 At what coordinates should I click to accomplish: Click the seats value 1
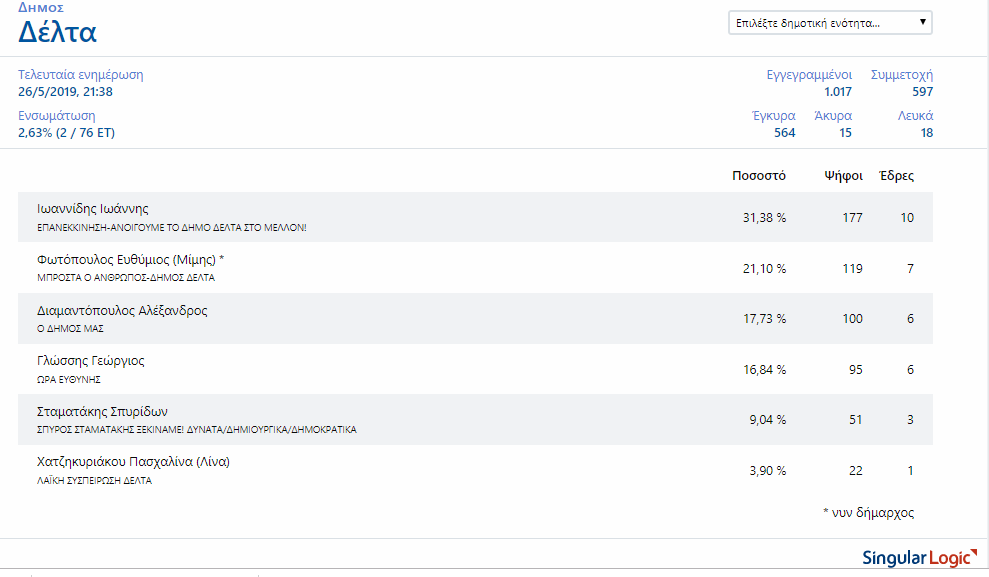click(x=910, y=470)
